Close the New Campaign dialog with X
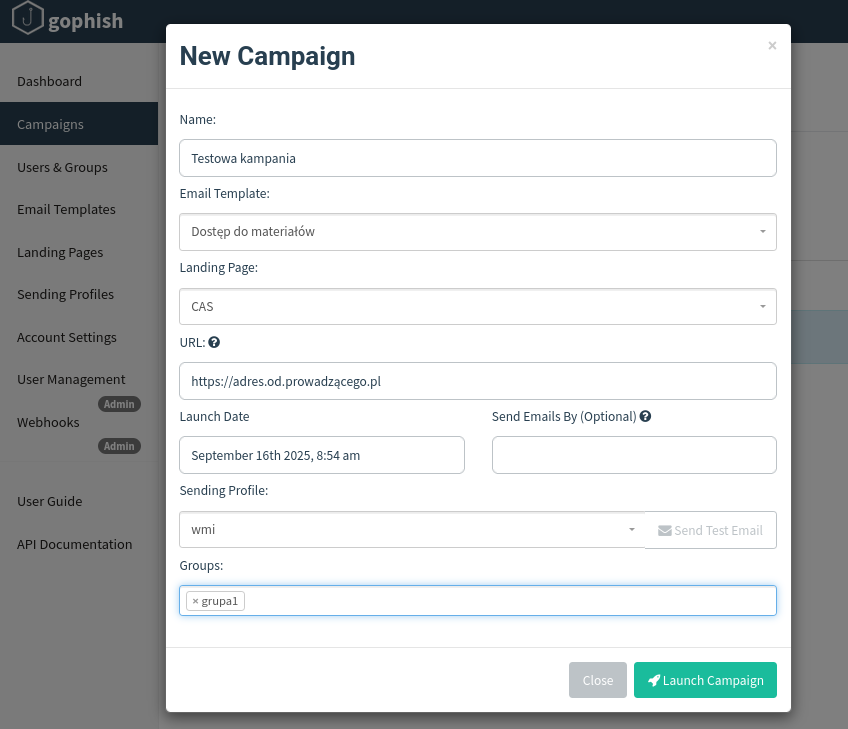This screenshot has width=848, height=729. click(x=772, y=46)
